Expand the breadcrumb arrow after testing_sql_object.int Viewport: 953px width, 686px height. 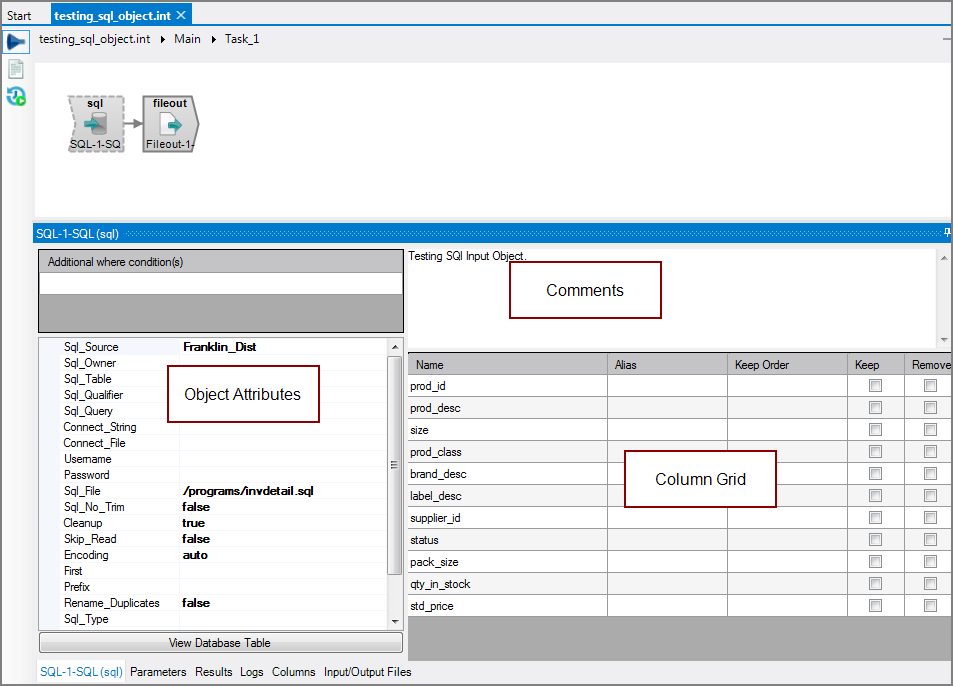tap(162, 40)
